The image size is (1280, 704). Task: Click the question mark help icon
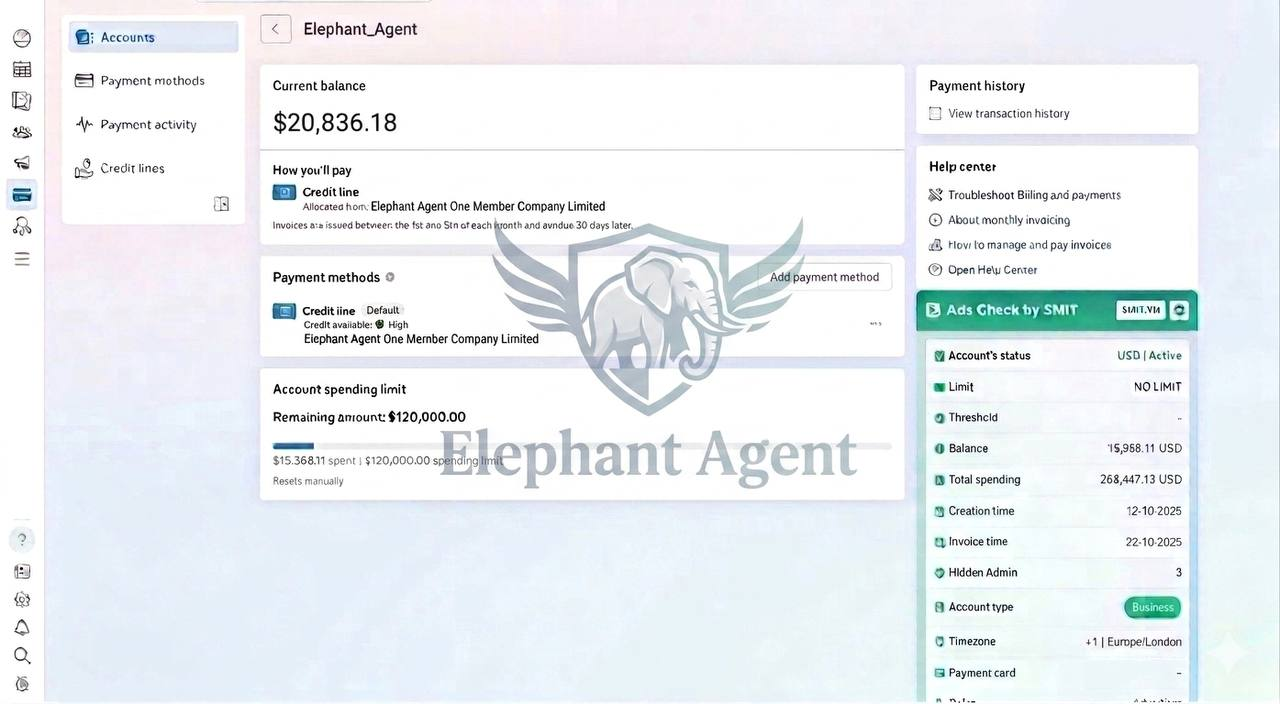tap(22, 540)
